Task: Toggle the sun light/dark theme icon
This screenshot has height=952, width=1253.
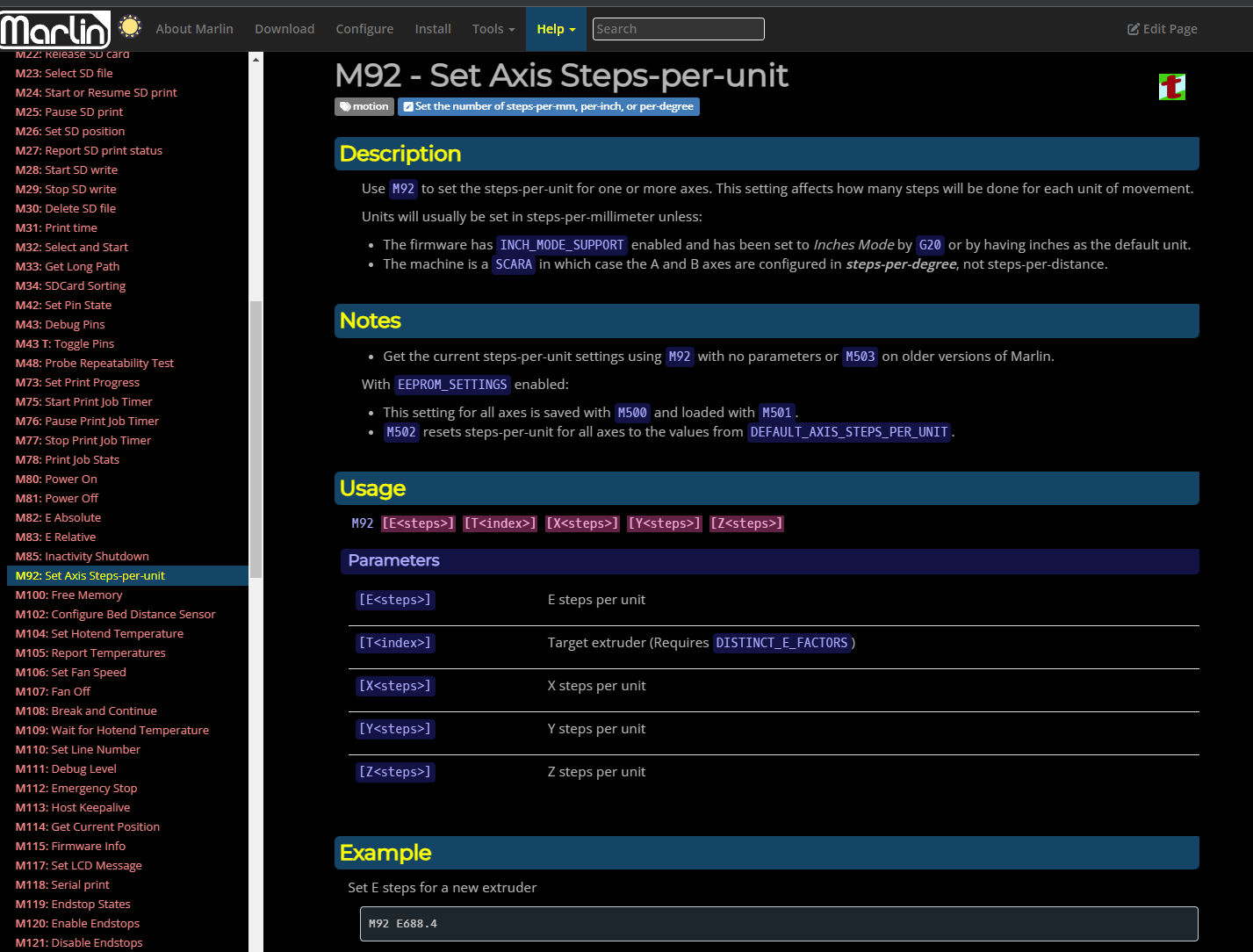Action: tap(130, 27)
